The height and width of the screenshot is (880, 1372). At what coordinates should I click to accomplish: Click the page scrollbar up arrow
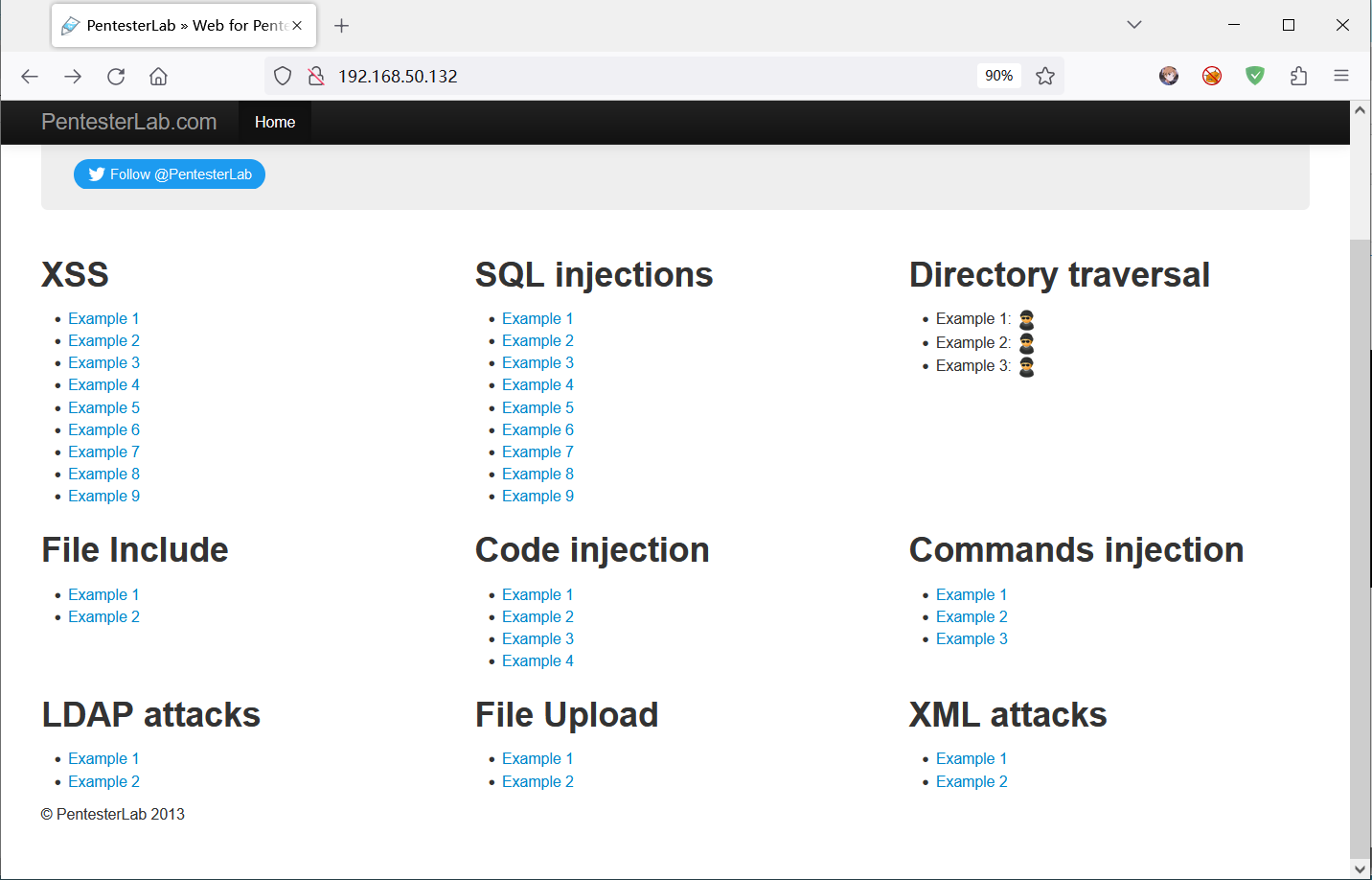tap(1360, 110)
